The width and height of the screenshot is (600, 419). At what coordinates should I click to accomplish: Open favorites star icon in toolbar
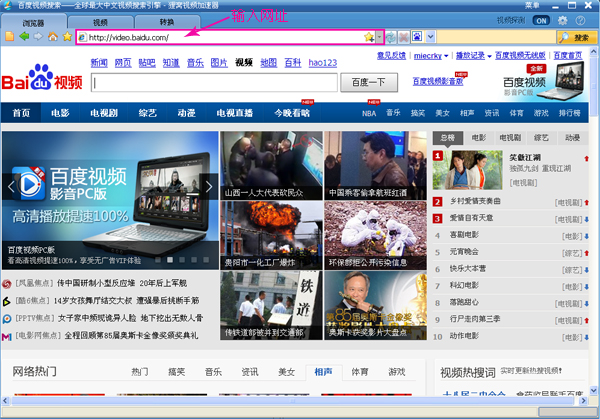(67, 37)
